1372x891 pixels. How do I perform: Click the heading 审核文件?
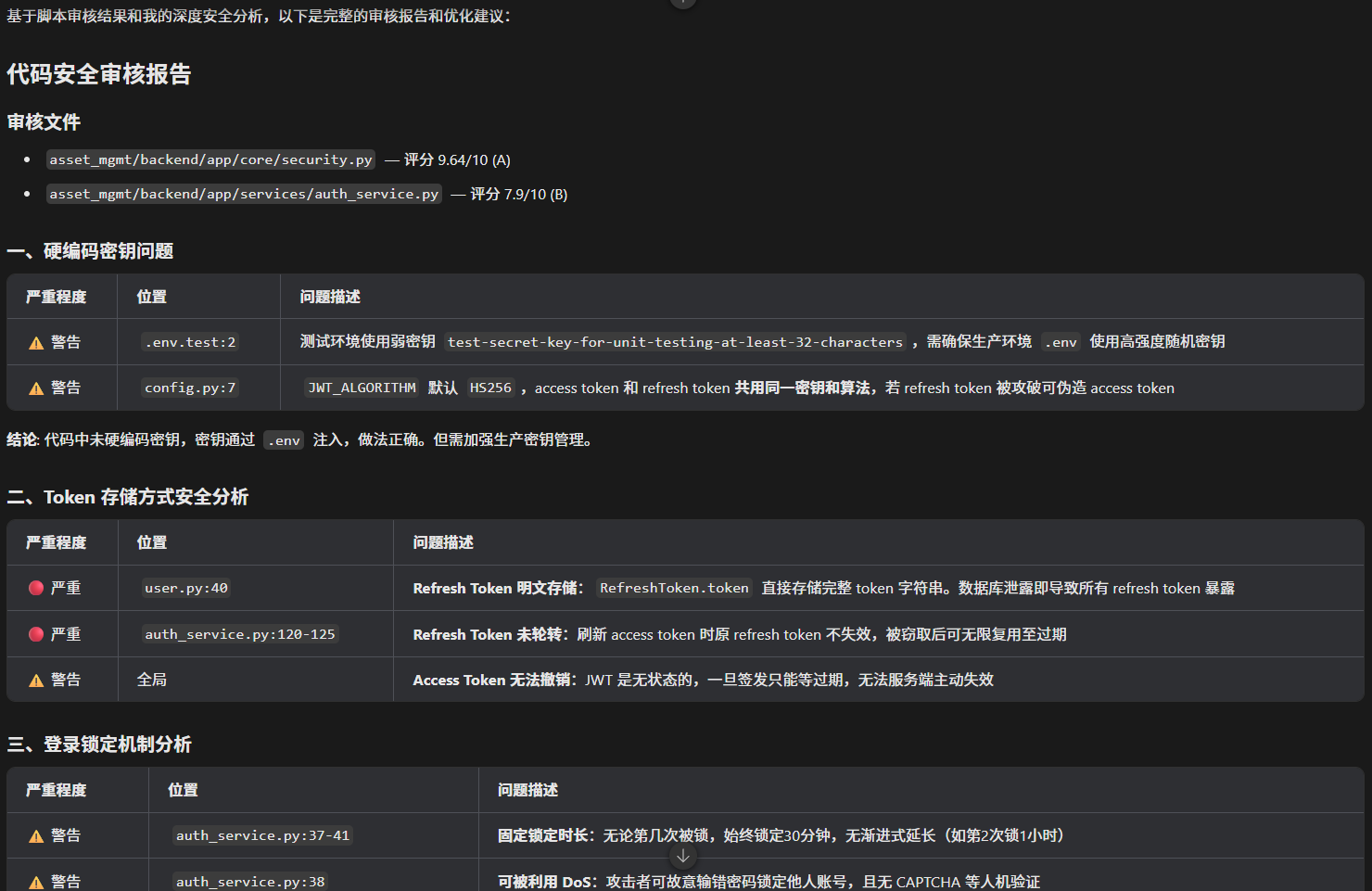coord(44,121)
